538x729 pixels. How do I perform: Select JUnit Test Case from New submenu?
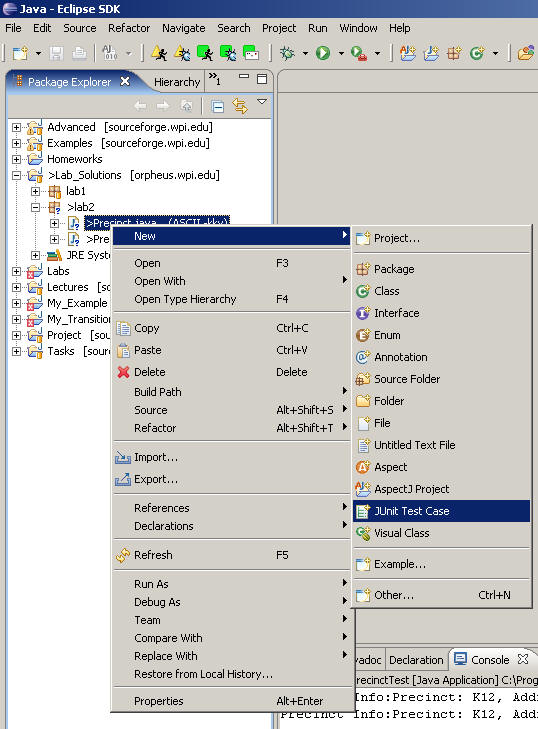click(441, 511)
